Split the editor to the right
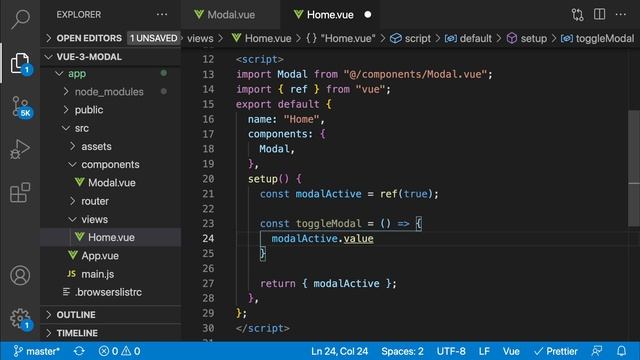The image size is (640, 360). coord(600,14)
